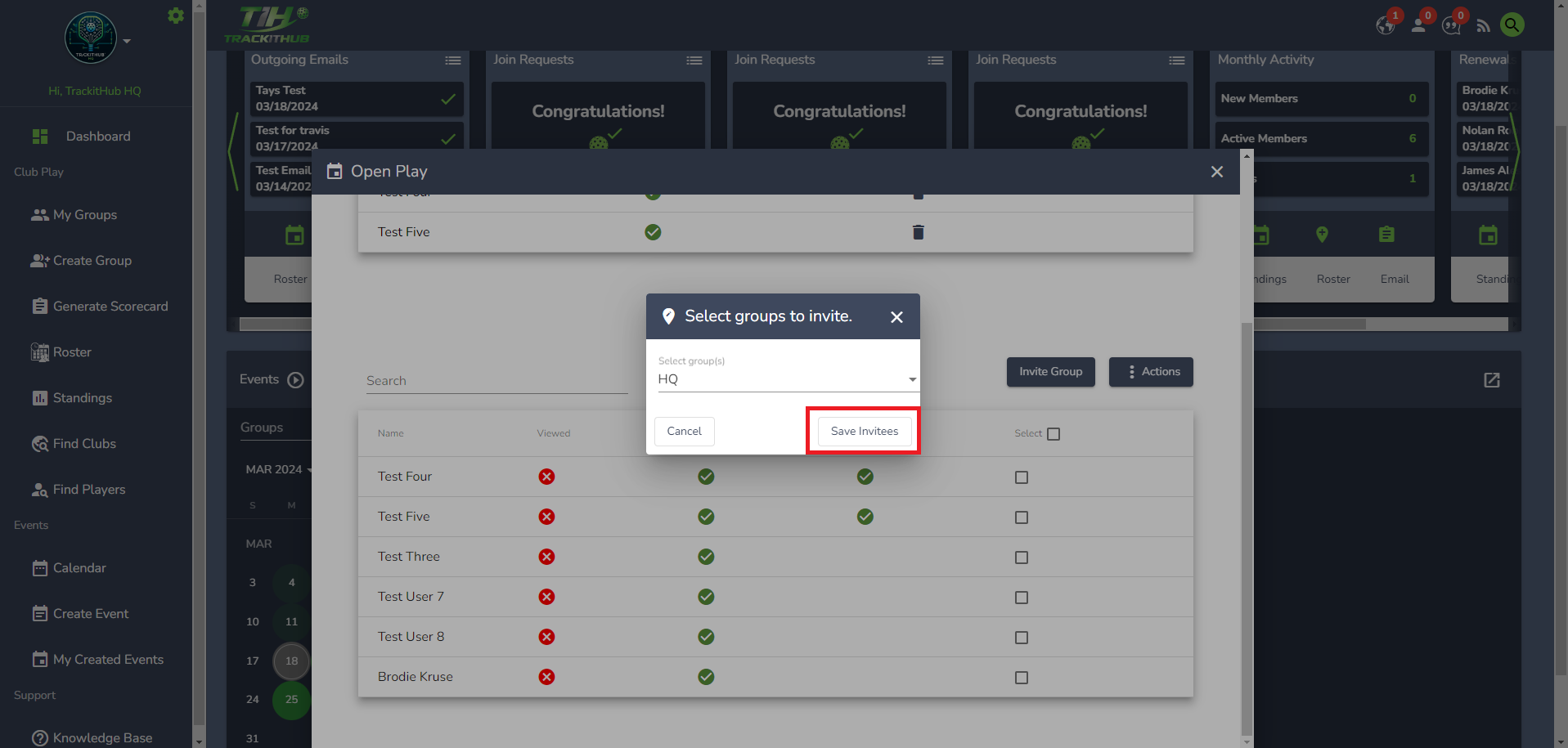
Task: Click the dashboard cards horizontal scrollbar
Action: click(x=802, y=325)
